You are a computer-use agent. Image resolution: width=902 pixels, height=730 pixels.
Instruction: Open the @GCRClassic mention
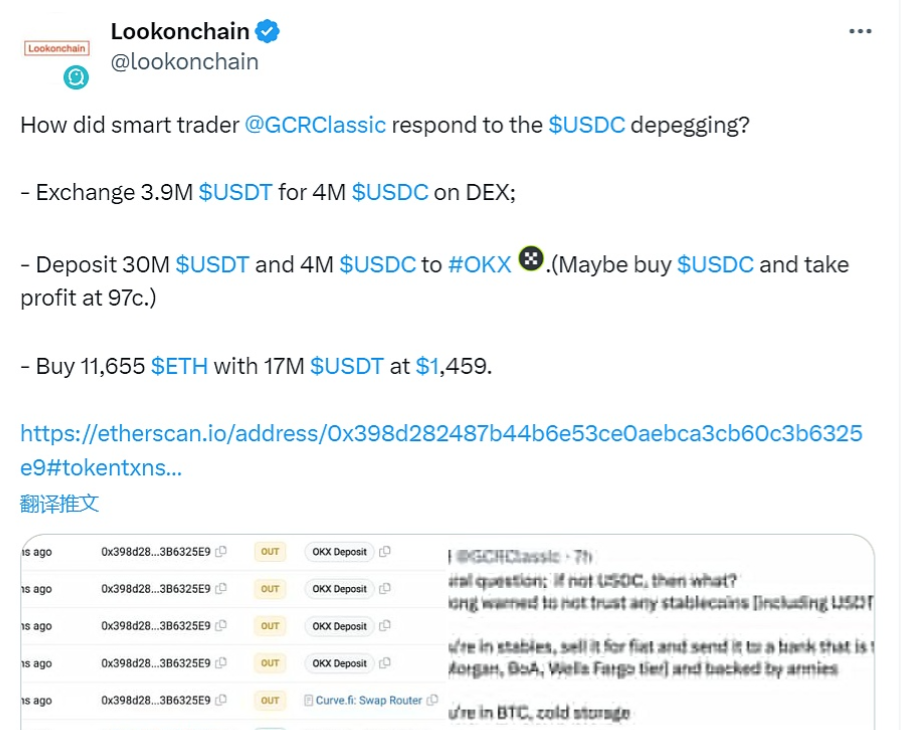tap(315, 125)
